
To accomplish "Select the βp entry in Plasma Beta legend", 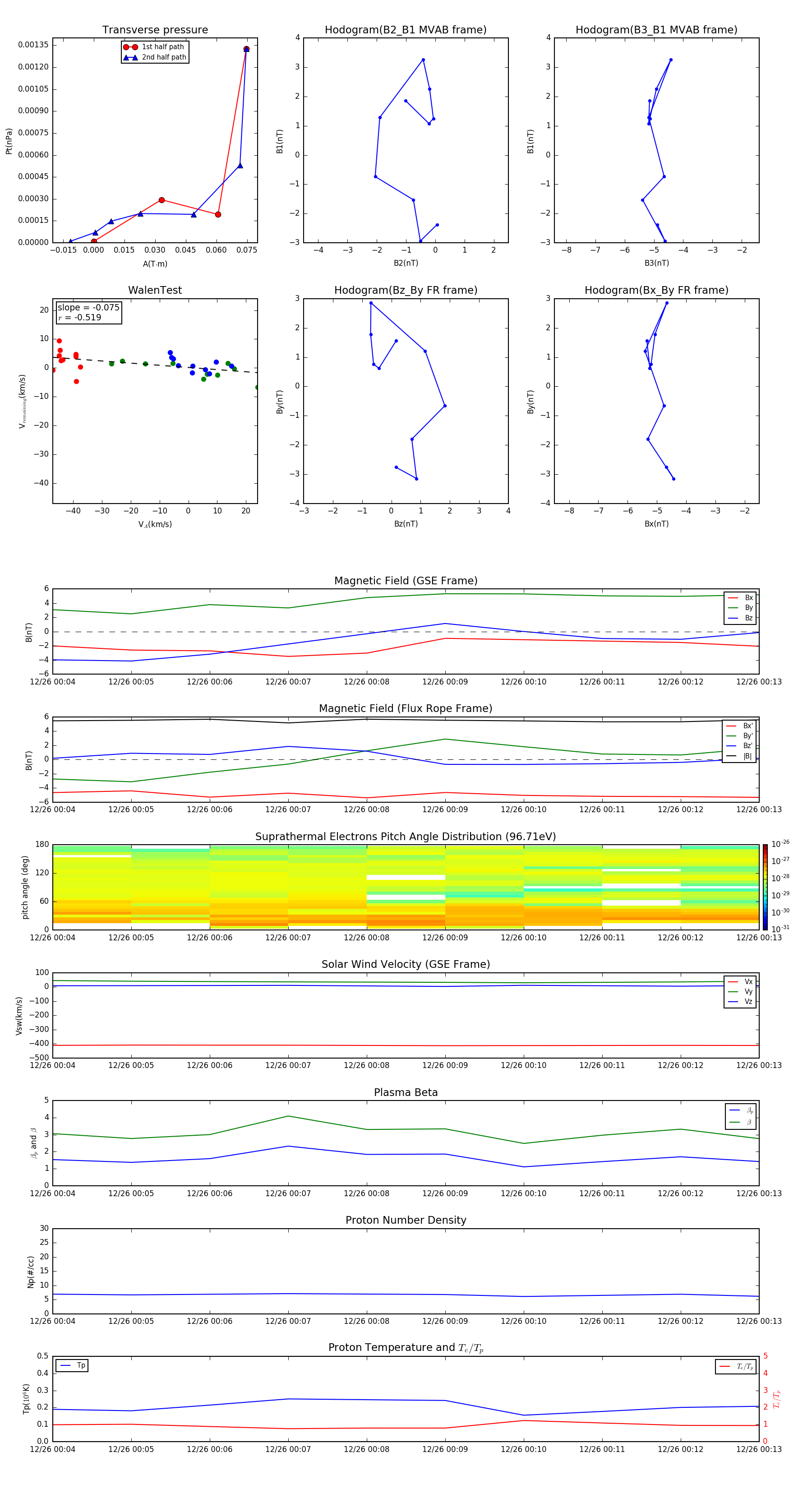I will click(741, 1110).
